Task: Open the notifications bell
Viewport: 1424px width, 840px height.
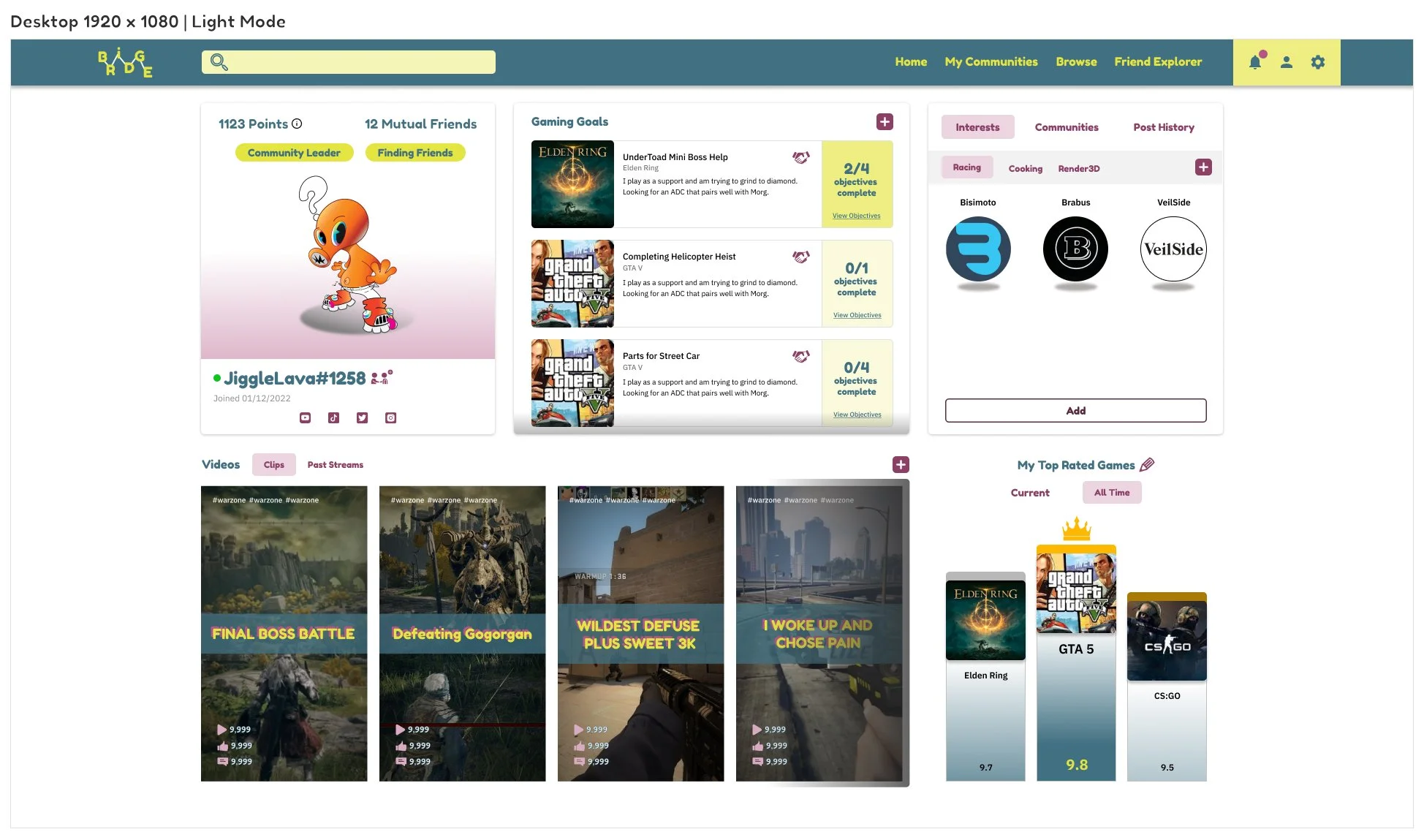Action: [1255, 62]
